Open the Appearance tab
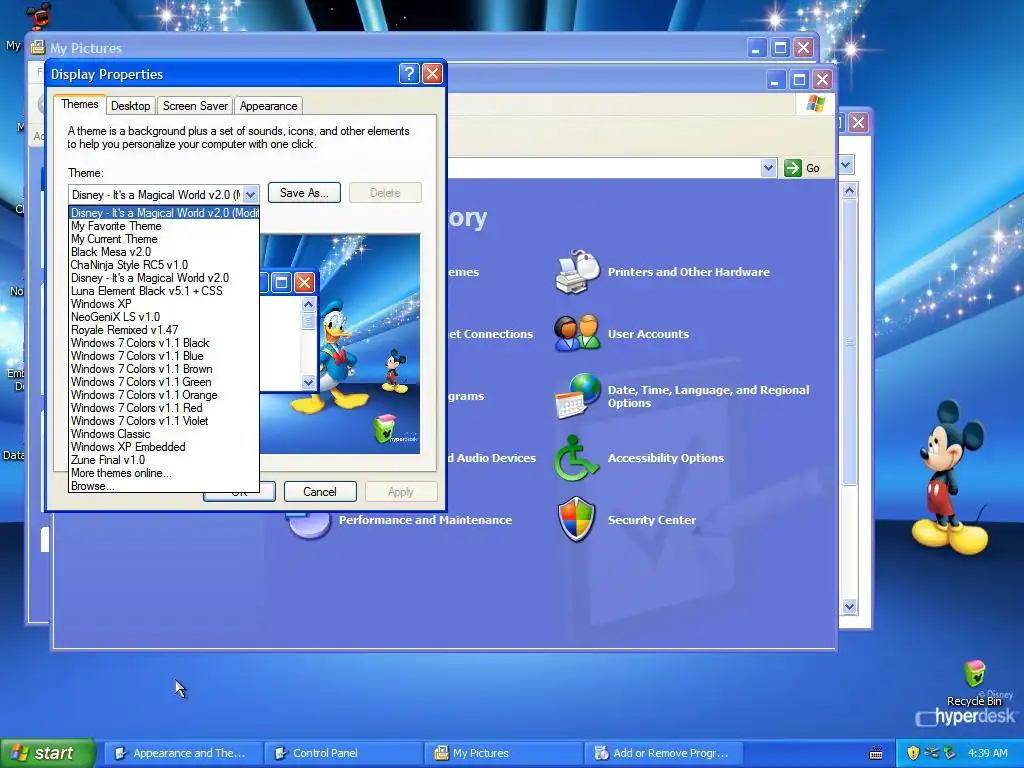1024x768 pixels. [x=268, y=106]
